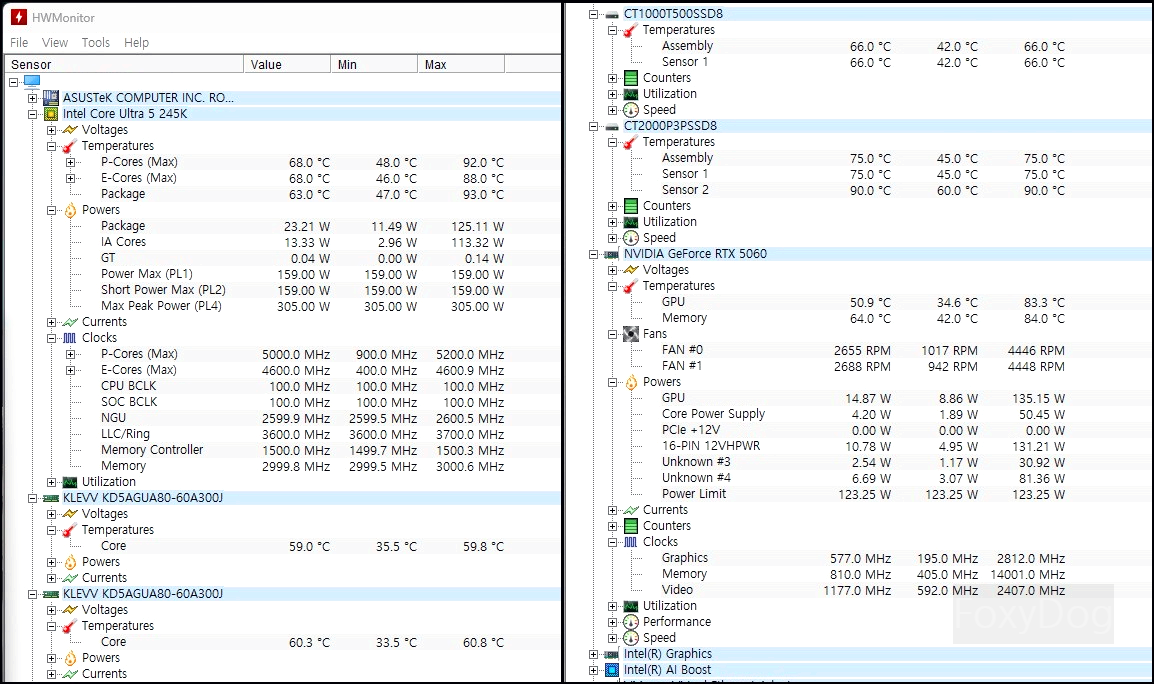This screenshot has height=684, width=1154.
Task: Expand the CT2000P3PSSD8 Counters section
Action: coord(612,206)
